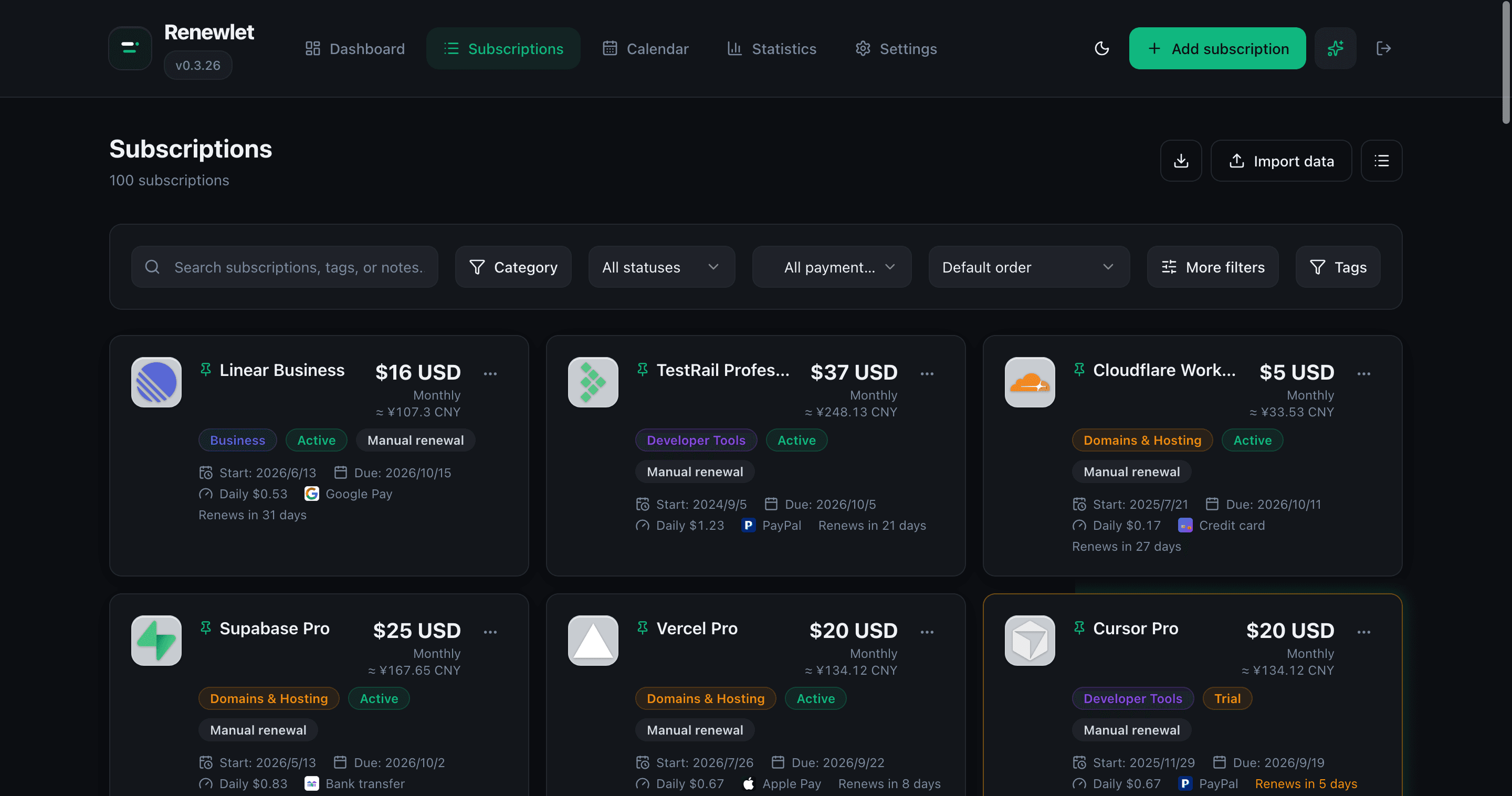Click the PayPal icon on TestRail card

(748, 526)
